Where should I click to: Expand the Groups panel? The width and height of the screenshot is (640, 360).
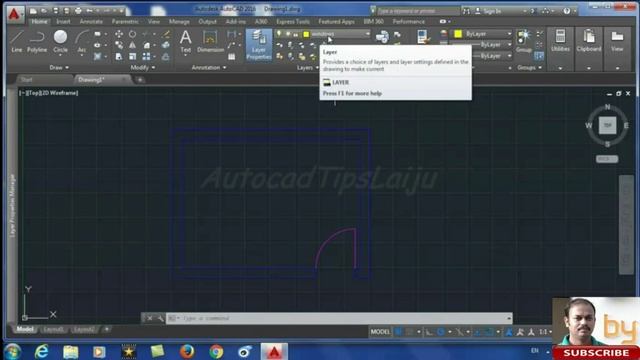click(529, 67)
